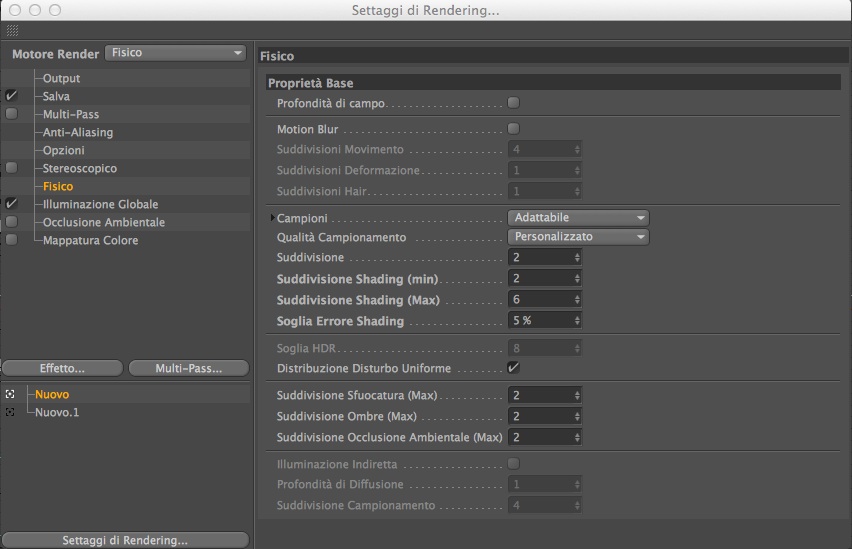Screen dimensions: 852x549
Task: Click the Suddivisione stepper arrows
Action: pos(577,257)
